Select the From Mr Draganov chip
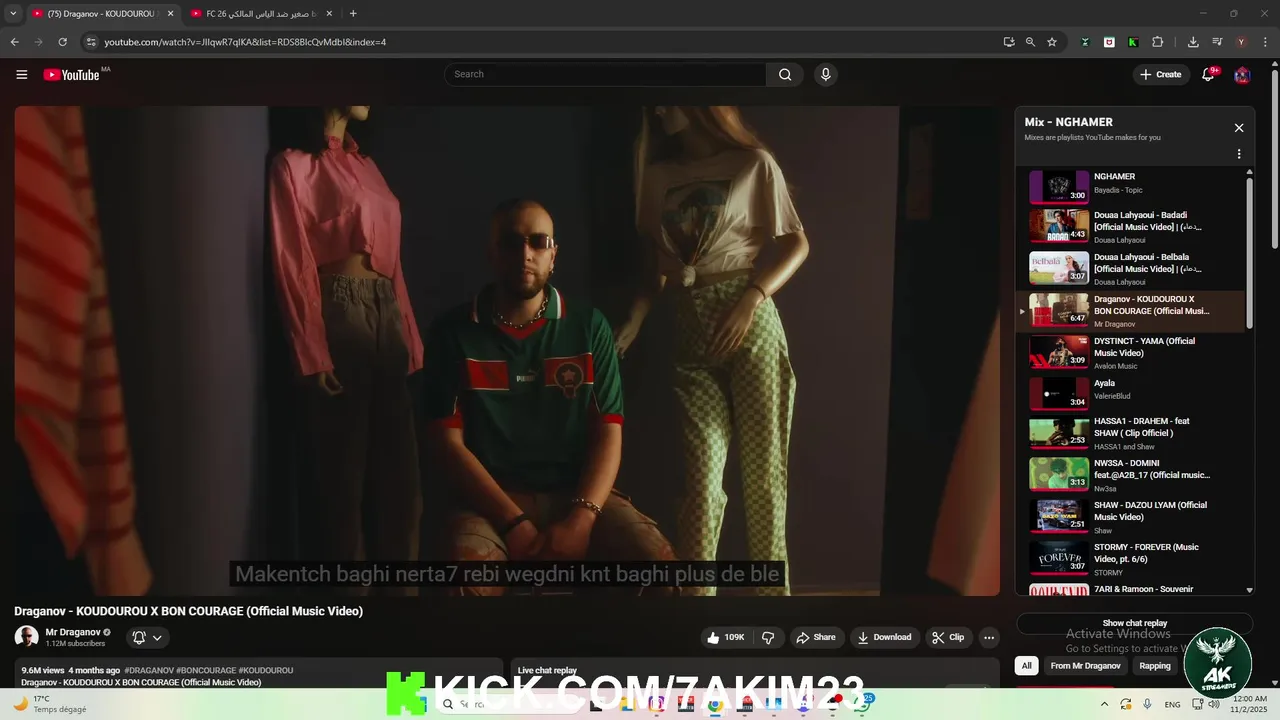This screenshot has height=720, width=1280. [x=1085, y=666]
